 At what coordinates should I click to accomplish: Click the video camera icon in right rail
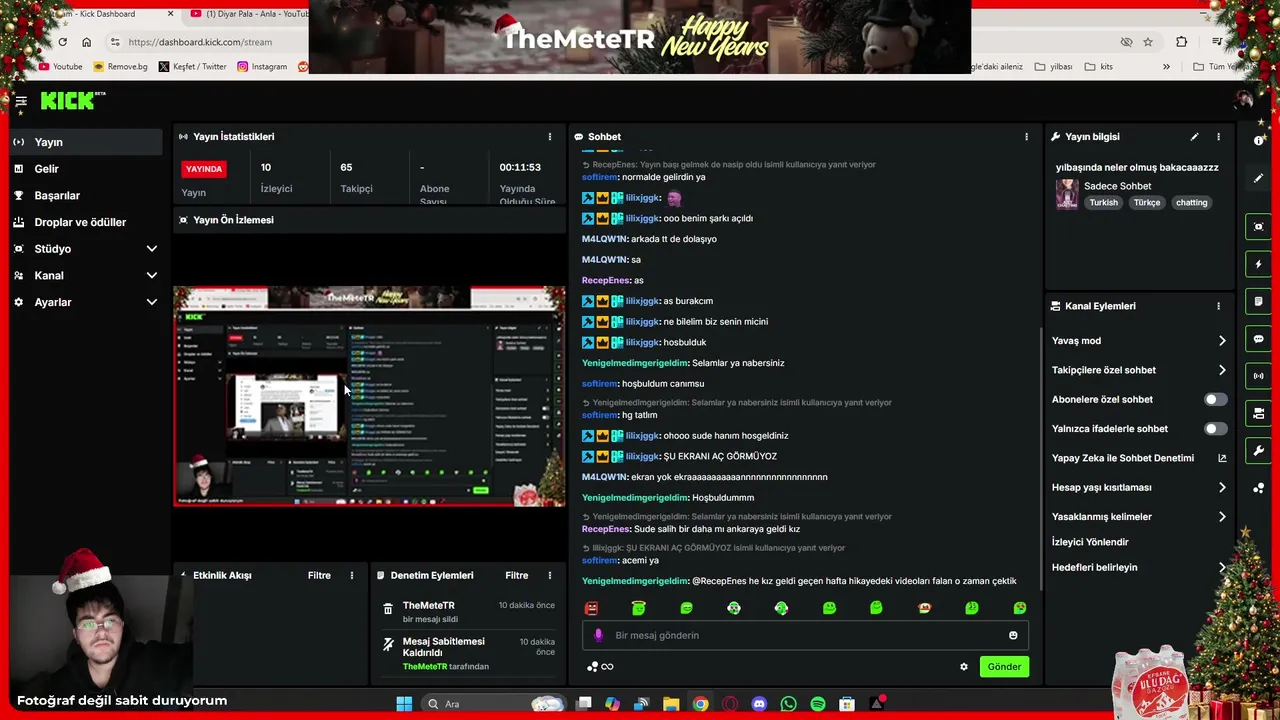coord(1259,413)
